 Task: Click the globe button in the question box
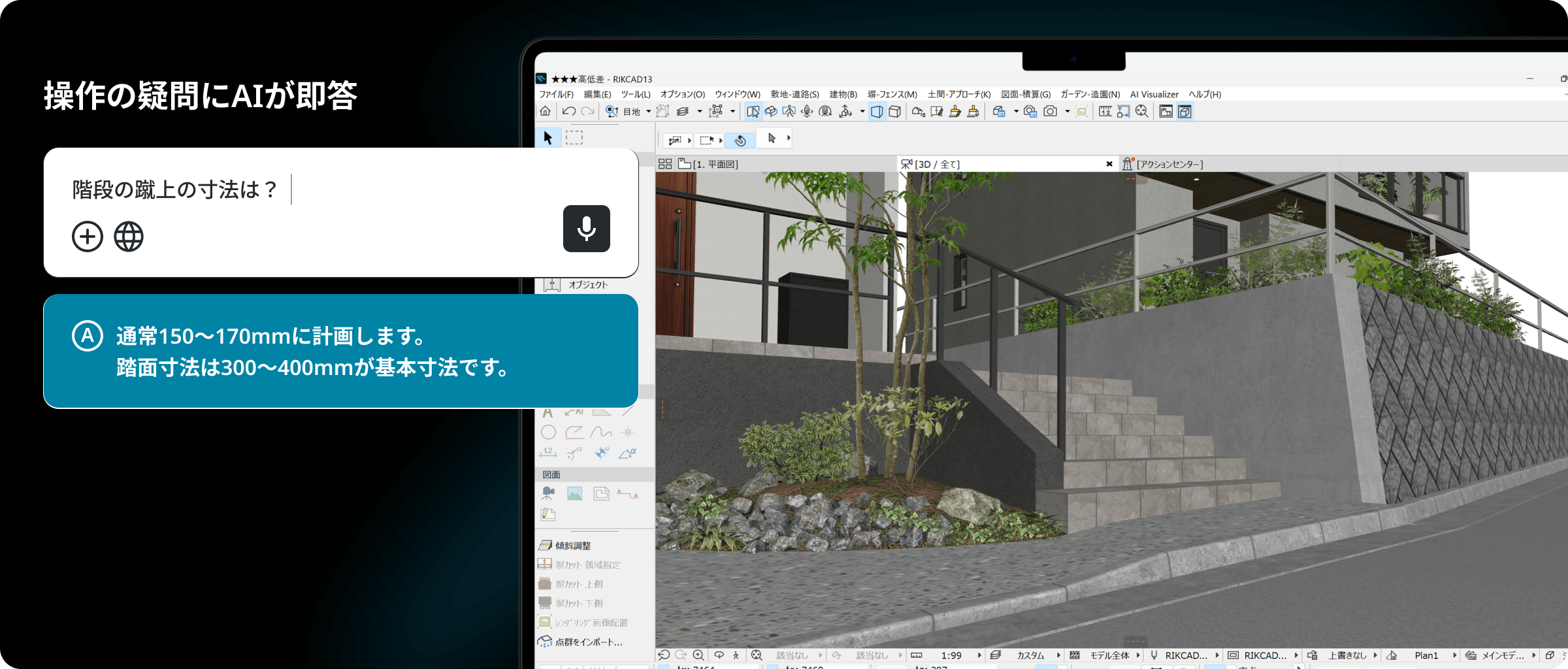[x=129, y=236]
